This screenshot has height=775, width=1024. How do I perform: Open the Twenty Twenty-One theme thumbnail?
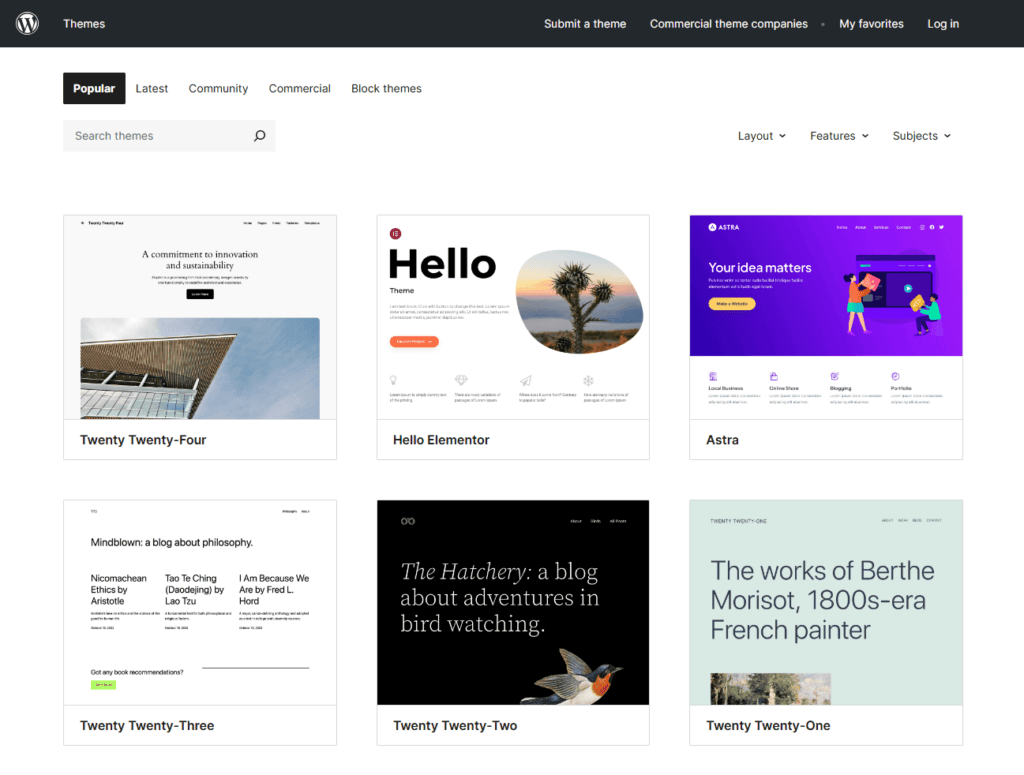coord(826,603)
